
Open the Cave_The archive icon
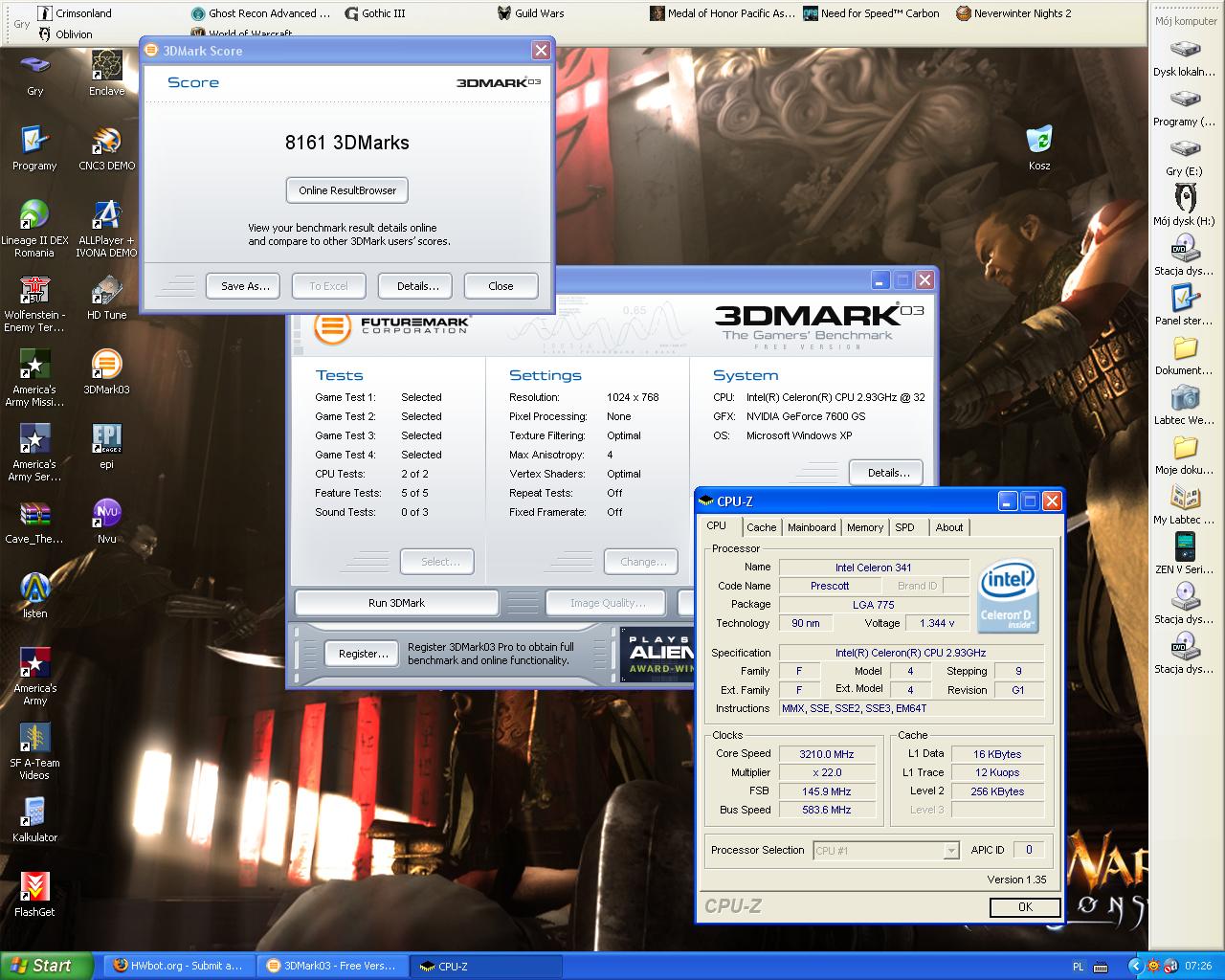(35, 521)
